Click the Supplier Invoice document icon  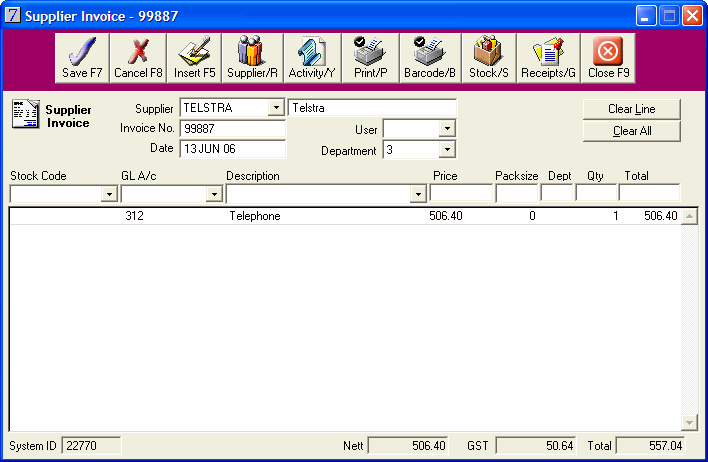click(x=25, y=114)
